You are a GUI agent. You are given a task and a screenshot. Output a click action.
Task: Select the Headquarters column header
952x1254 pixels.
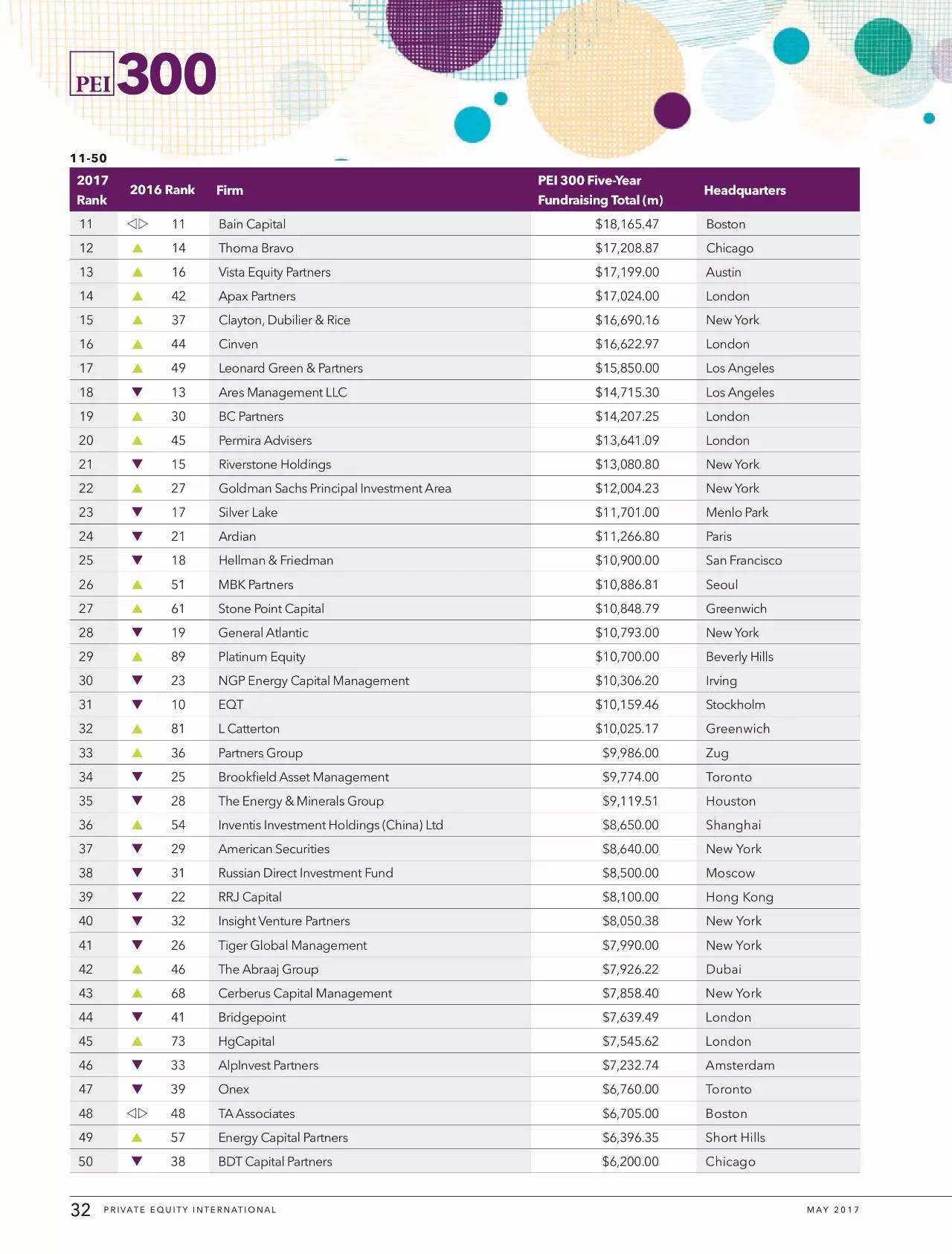[x=744, y=190]
